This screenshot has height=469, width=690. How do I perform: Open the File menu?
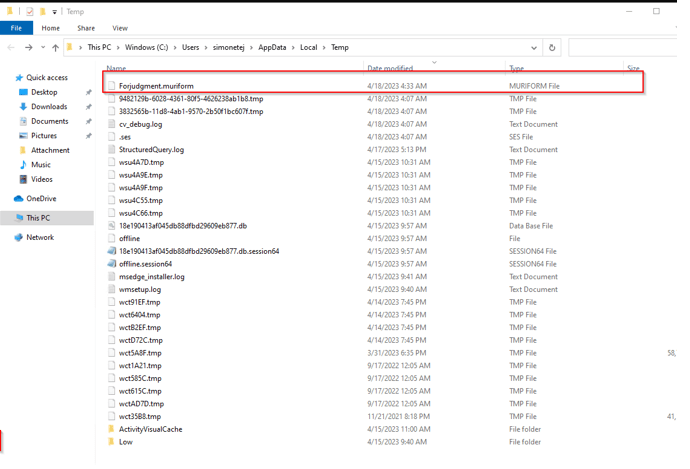pos(16,28)
